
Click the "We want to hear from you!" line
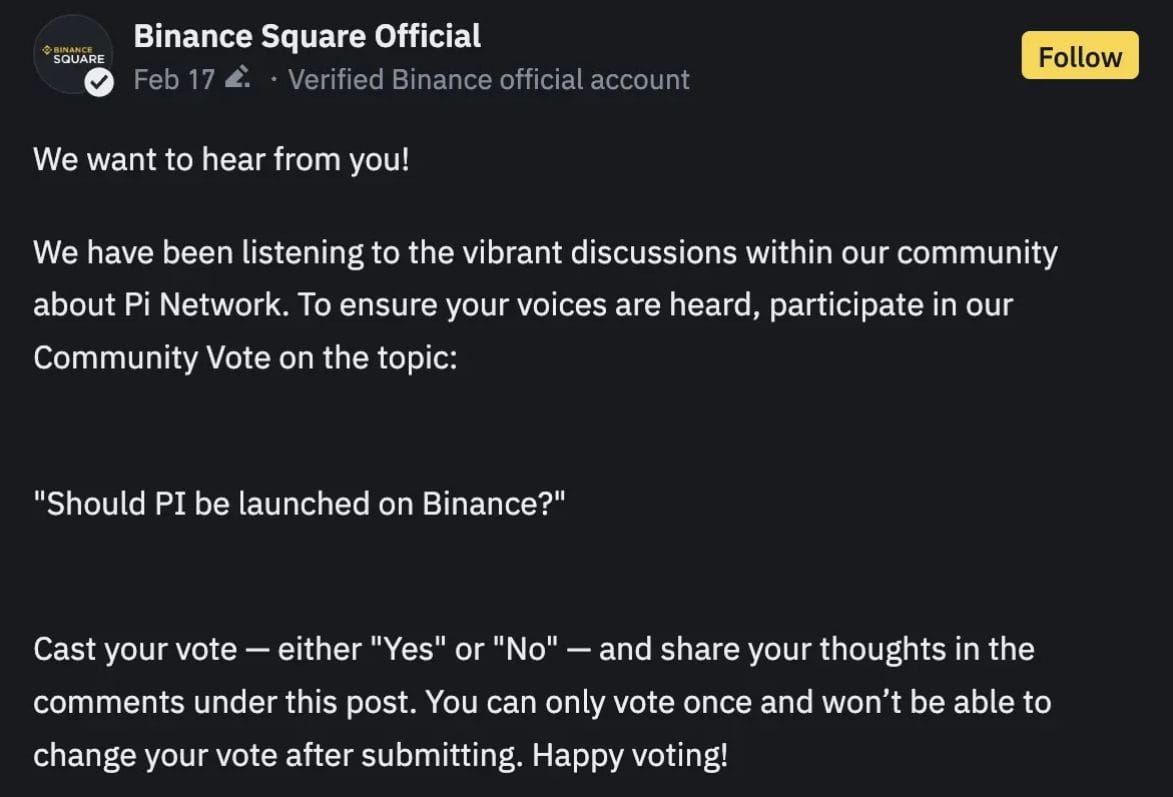221,159
